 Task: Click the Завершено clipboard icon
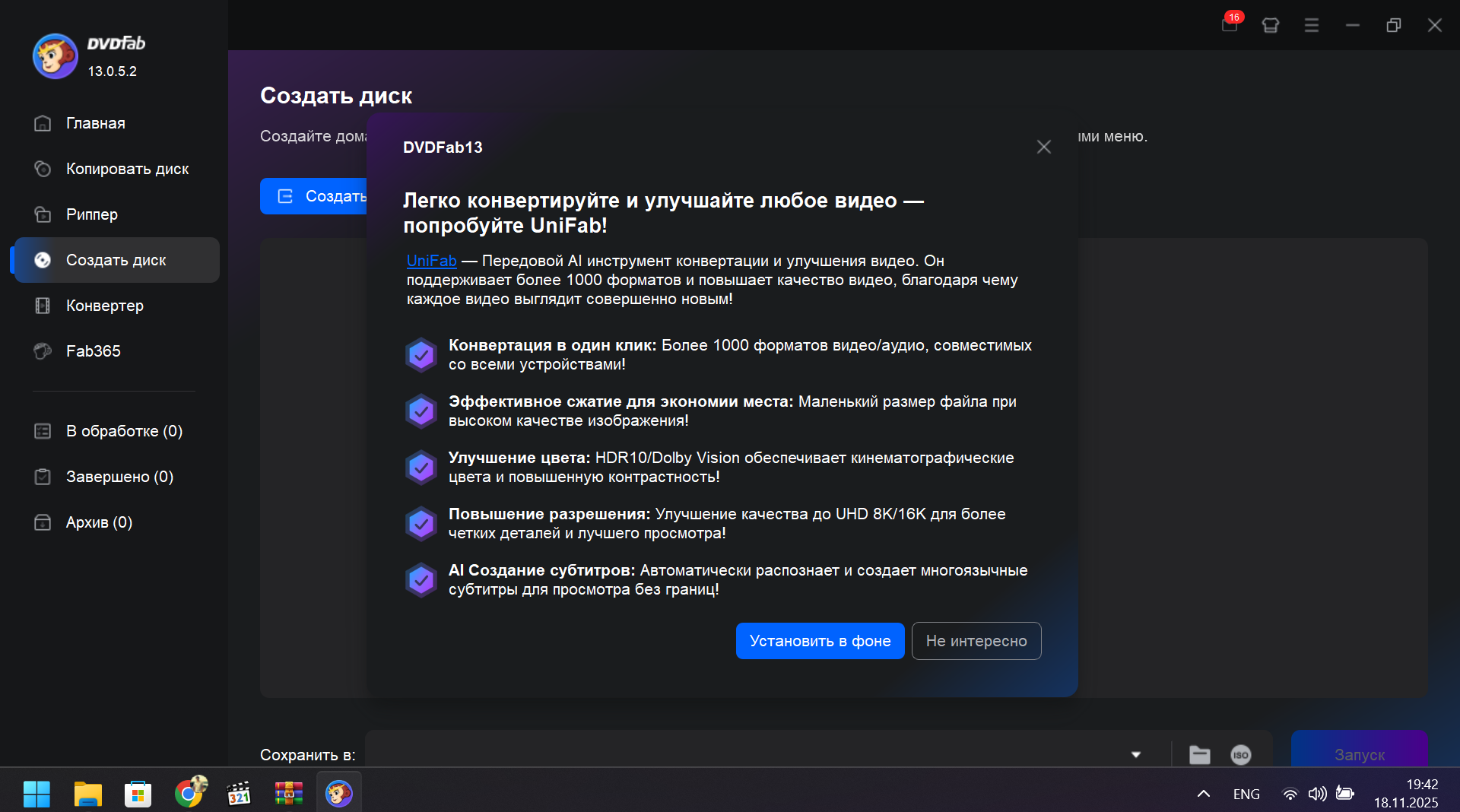tap(43, 477)
